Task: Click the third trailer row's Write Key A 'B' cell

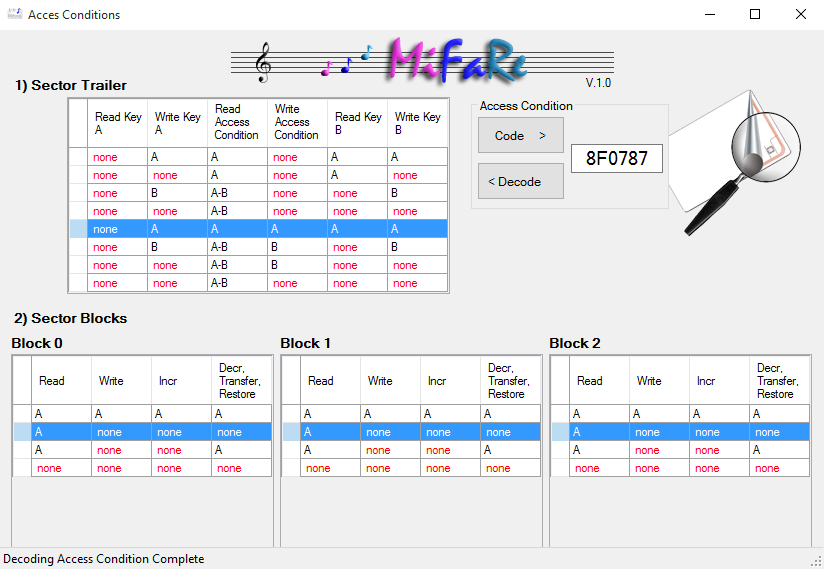Action: 178,193
